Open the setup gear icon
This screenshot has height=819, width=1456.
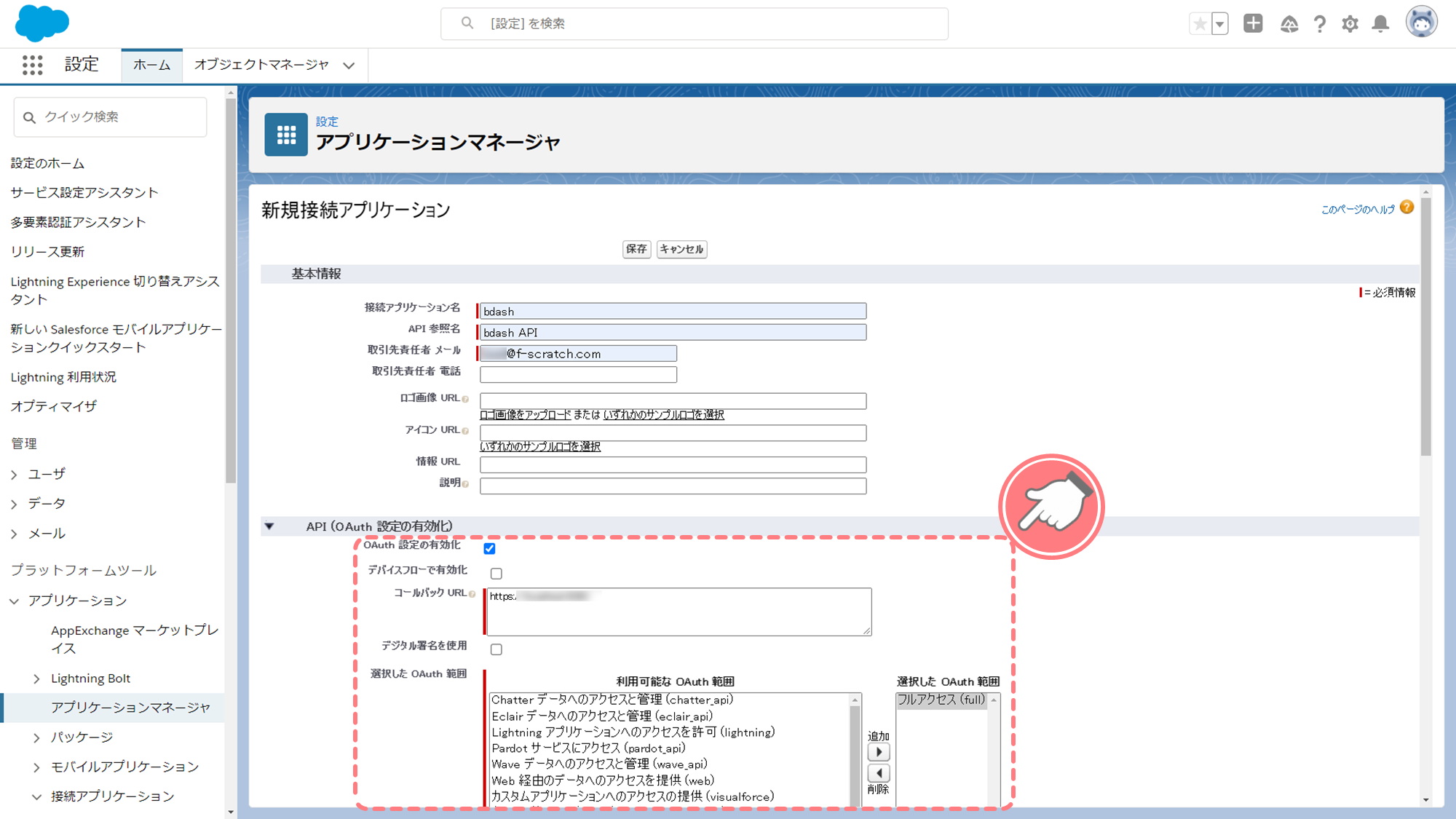[x=1350, y=24]
